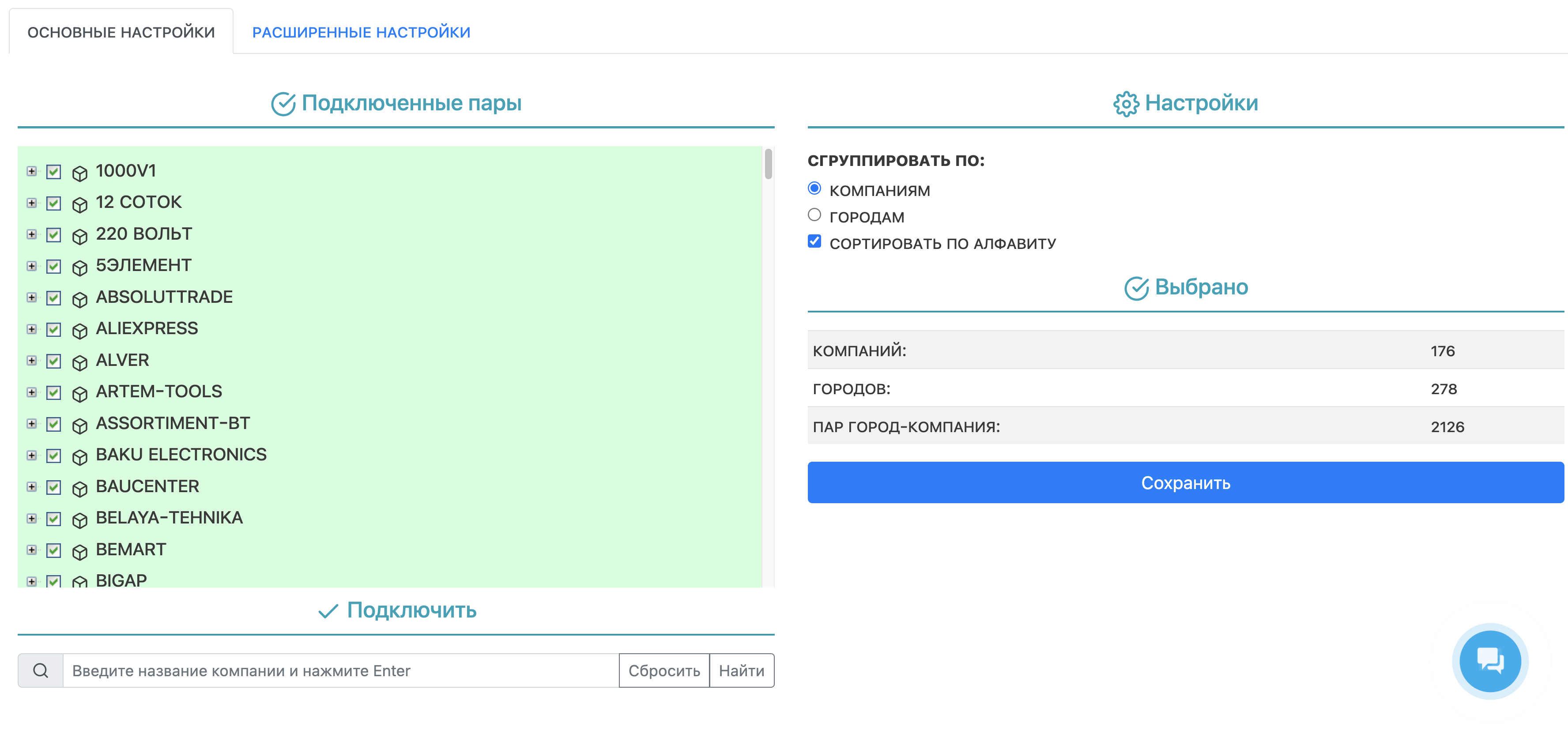
Task: Expand the ARTEM-TOOLS tree node
Action: pyautogui.click(x=32, y=392)
